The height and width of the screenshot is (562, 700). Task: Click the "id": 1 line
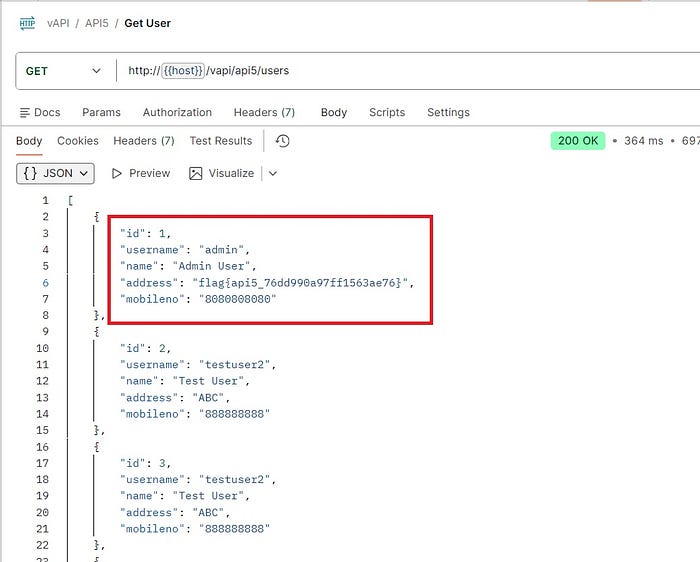144,233
